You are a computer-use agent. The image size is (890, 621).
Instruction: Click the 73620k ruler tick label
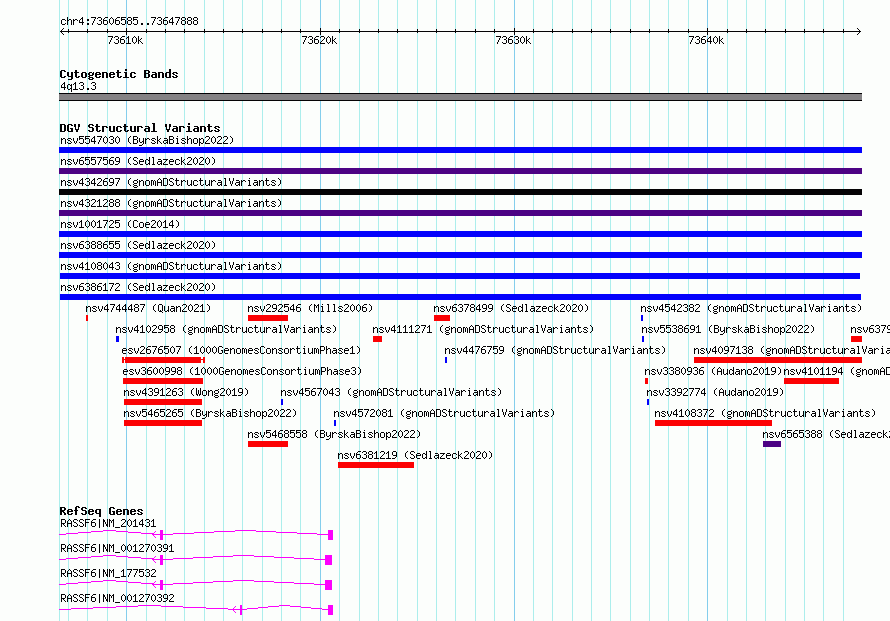click(x=319, y=40)
